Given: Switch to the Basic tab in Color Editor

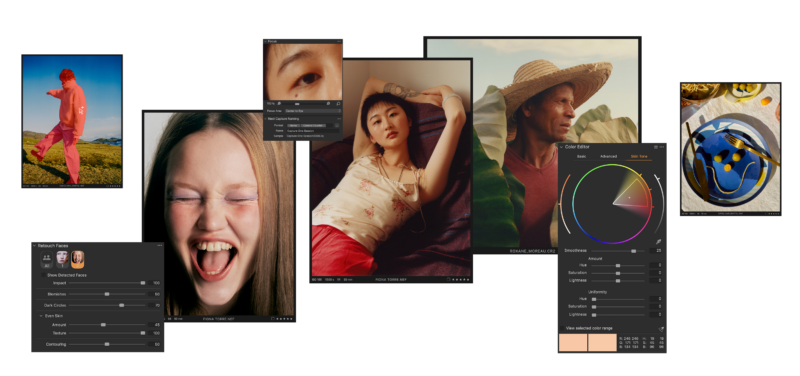Looking at the screenshot, I should click(581, 156).
